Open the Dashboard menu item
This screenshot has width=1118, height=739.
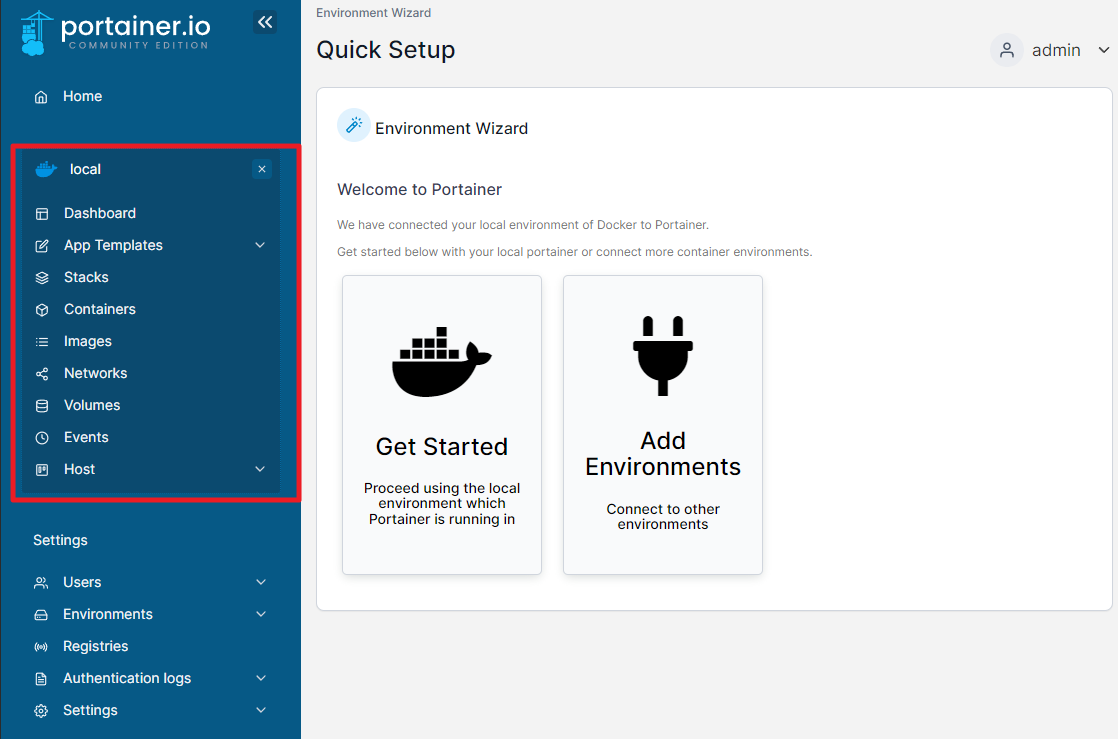click(100, 213)
